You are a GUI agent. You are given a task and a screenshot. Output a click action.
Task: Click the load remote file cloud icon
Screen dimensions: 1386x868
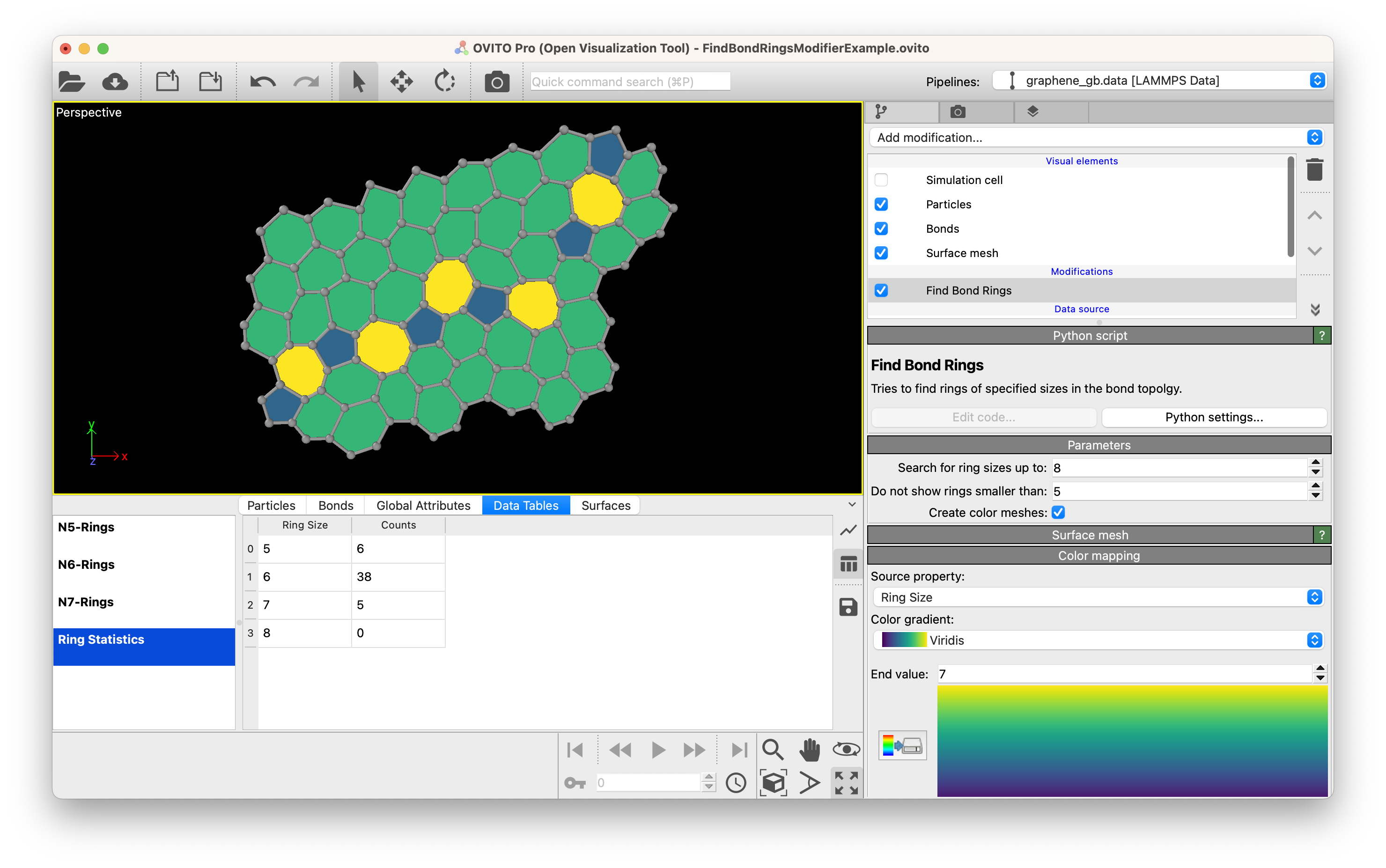pyautogui.click(x=115, y=81)
